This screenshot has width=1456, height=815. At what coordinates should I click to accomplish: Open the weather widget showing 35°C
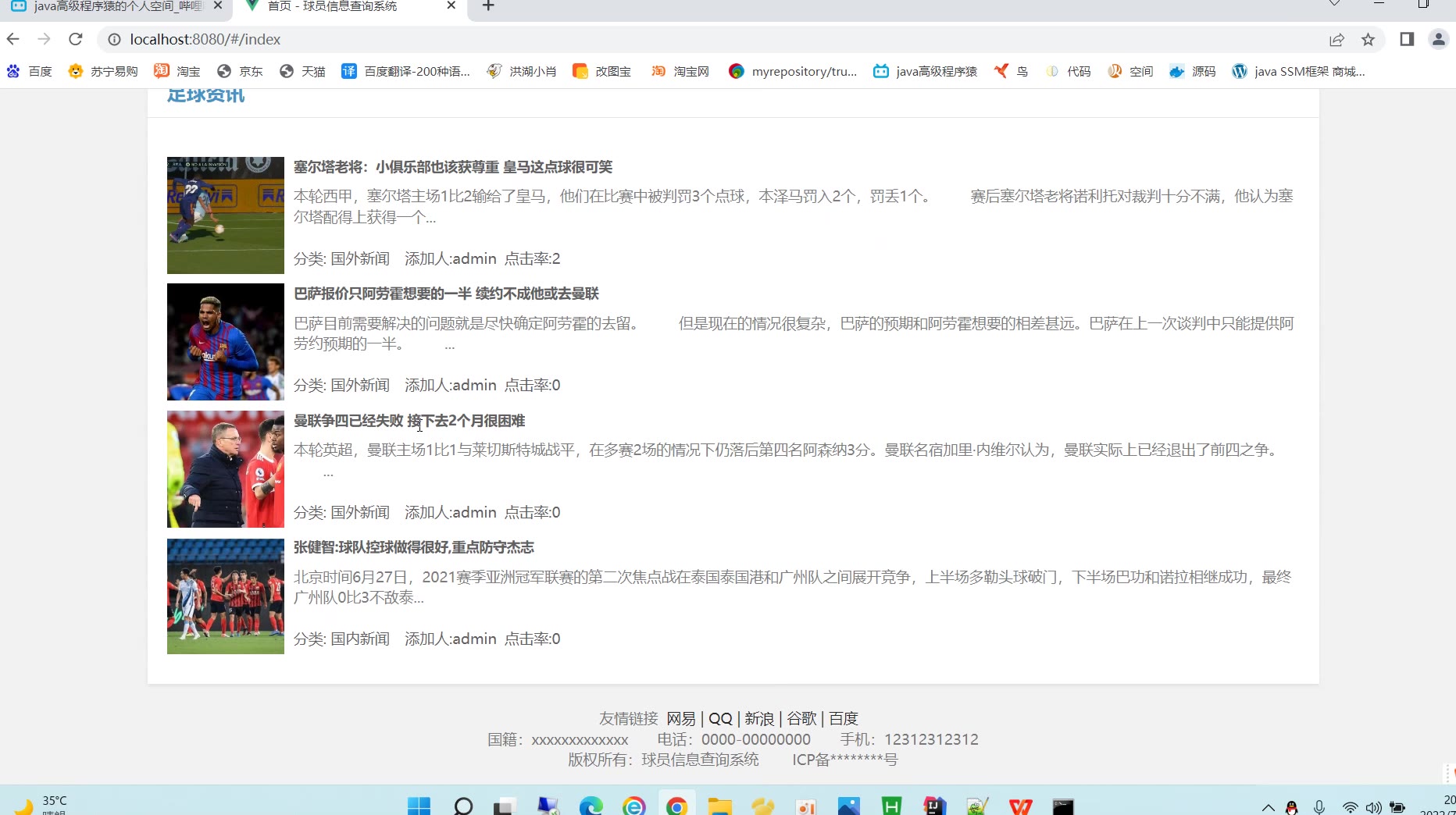point(41,804)
